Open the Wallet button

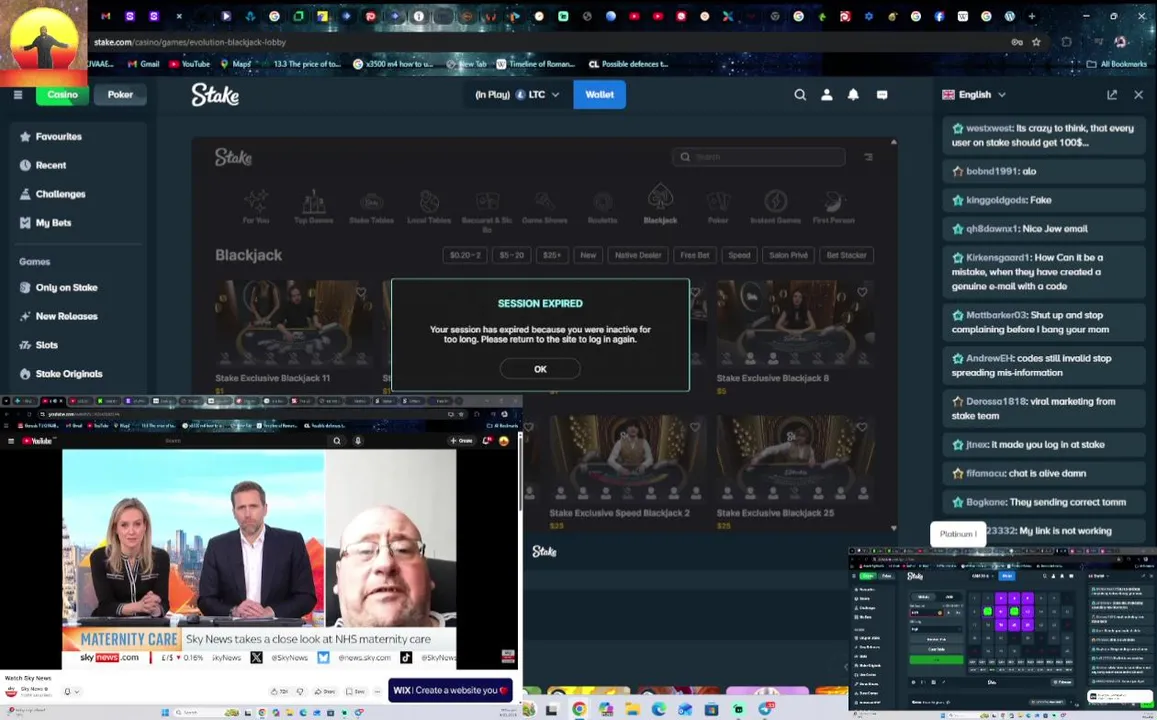pos(599,94)
